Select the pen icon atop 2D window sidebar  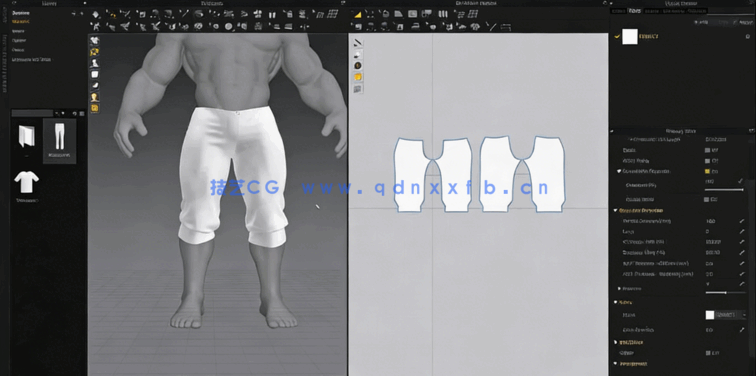point(358,42)
